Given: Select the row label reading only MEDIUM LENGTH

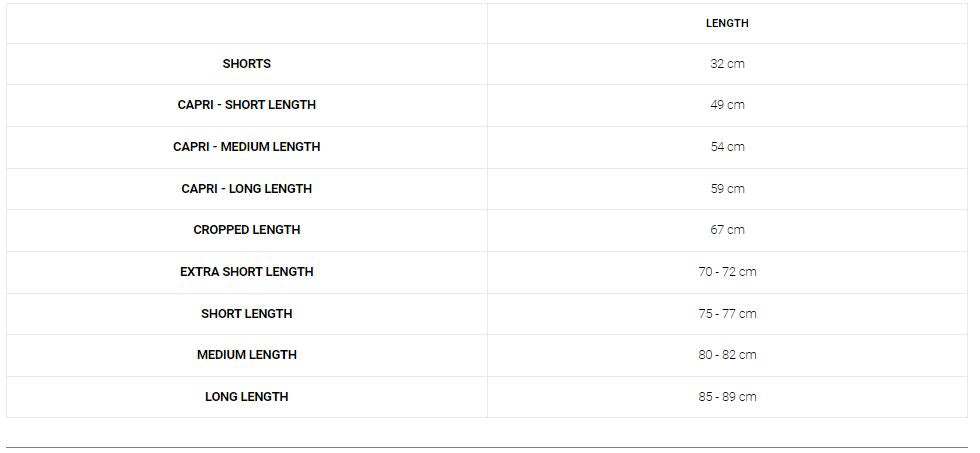Looking at the screenshot, I should [246, 355].
